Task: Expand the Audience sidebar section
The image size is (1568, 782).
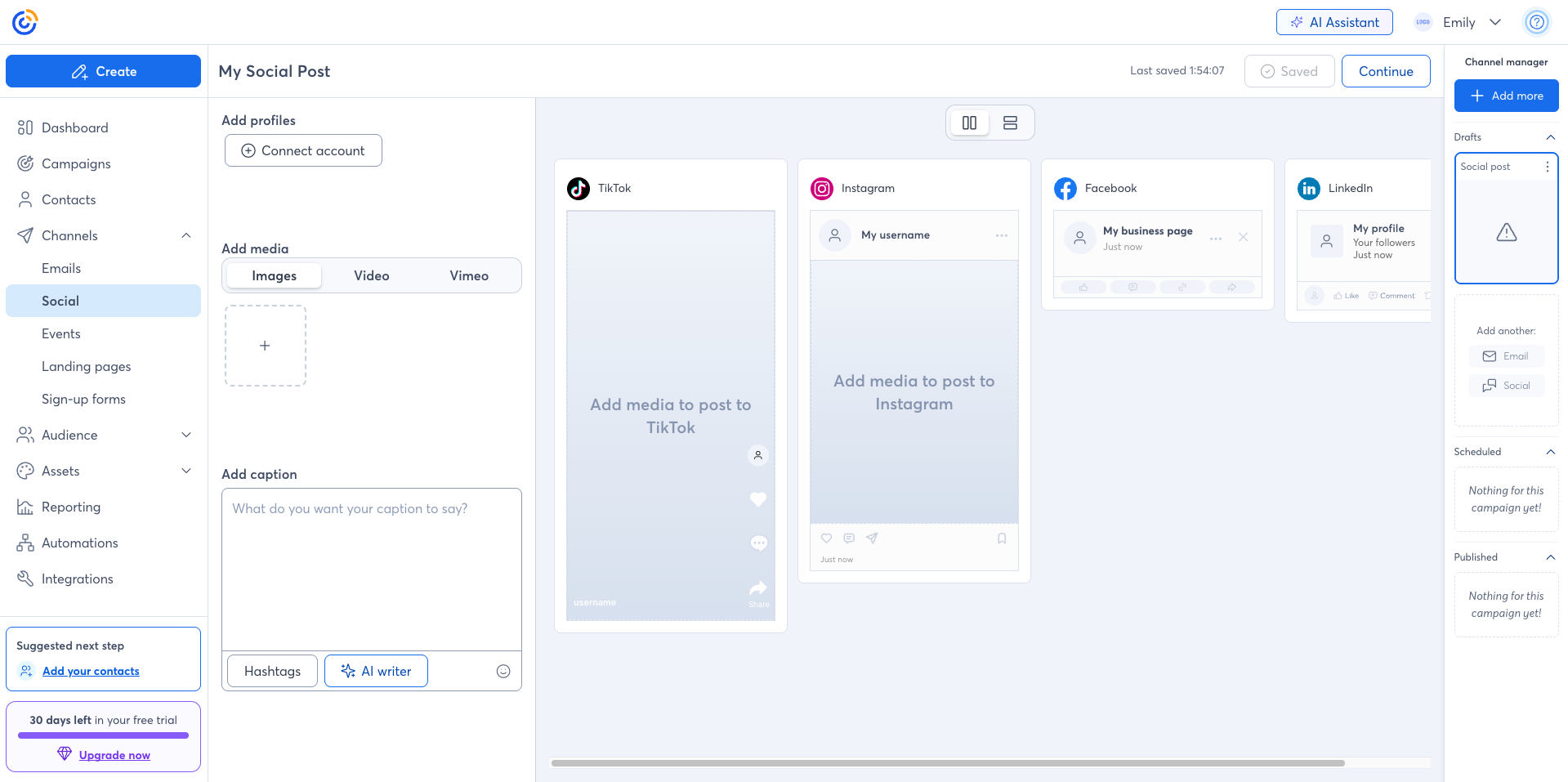Action: [186, 435]
